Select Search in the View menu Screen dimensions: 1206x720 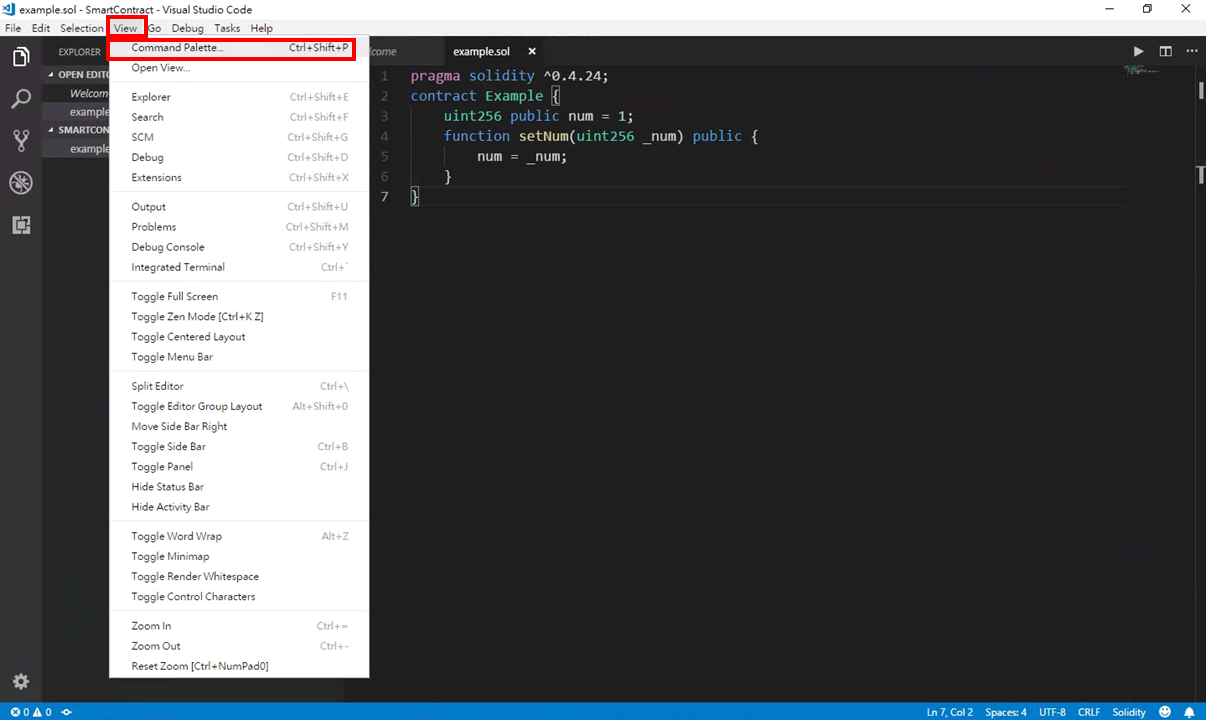pos(239,117)
